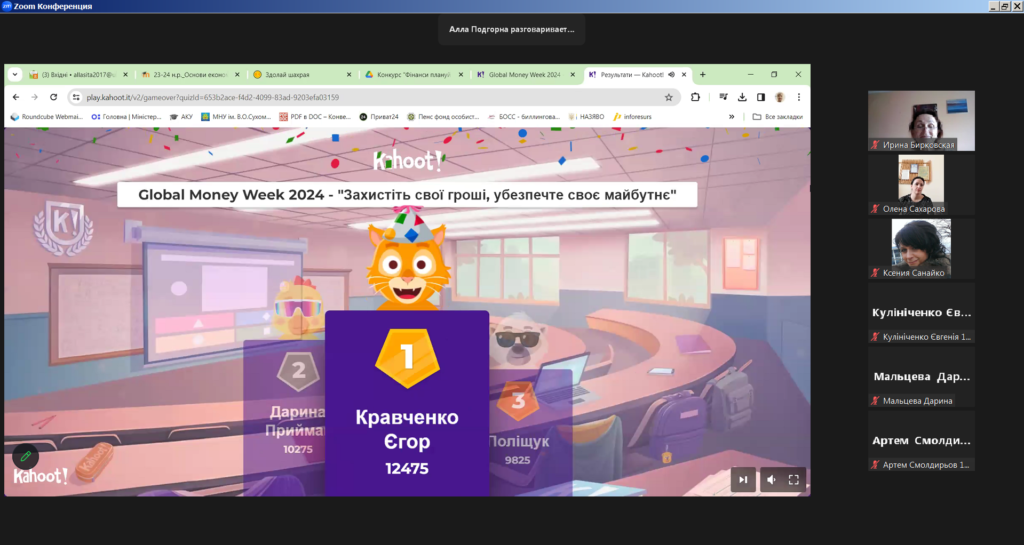This screenshot has height=545, width=1024.
Task: Click the gold number 1 medal badge
Action: point(407,358)
